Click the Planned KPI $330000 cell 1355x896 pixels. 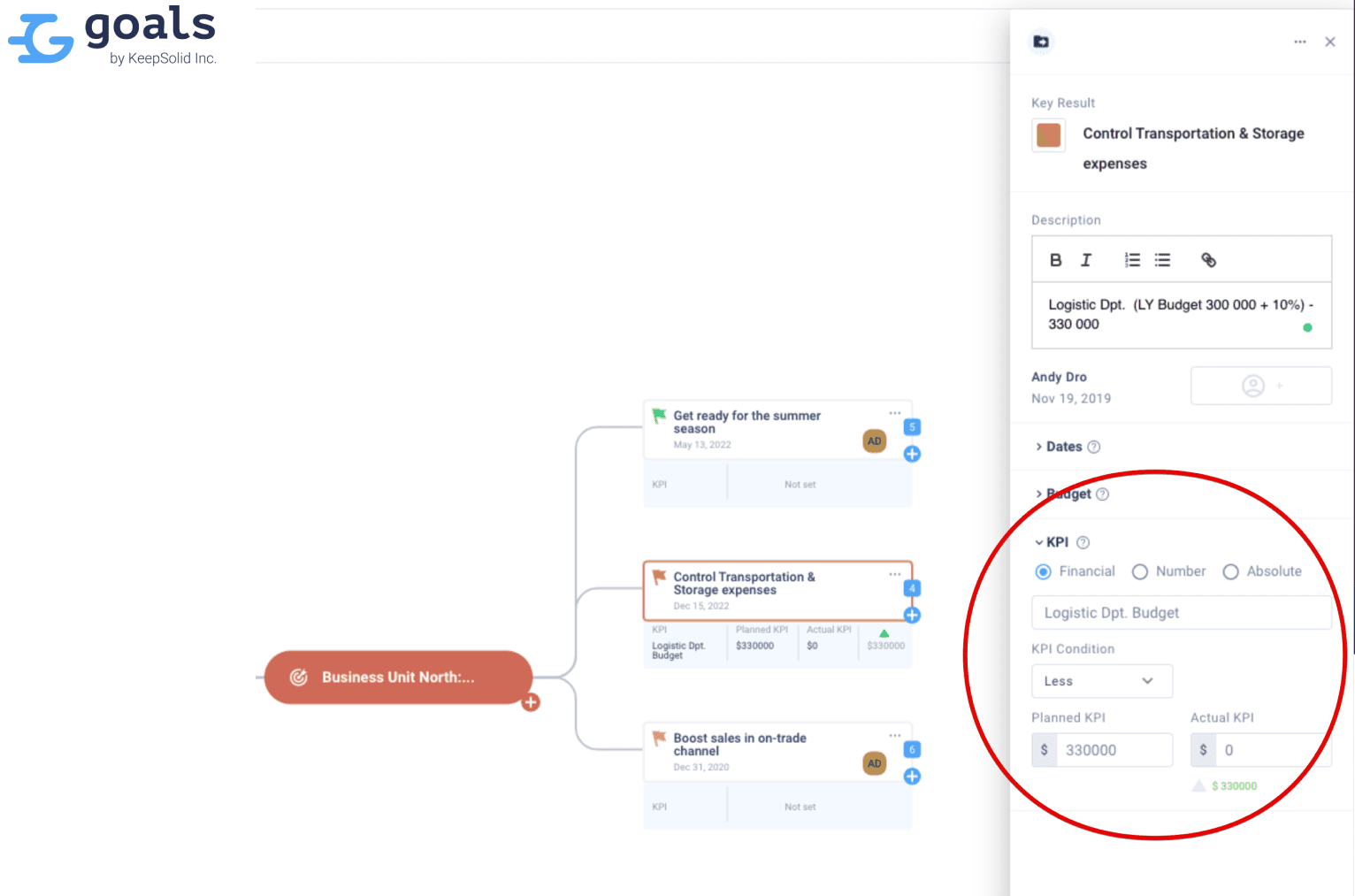click(x=762, y=643)
